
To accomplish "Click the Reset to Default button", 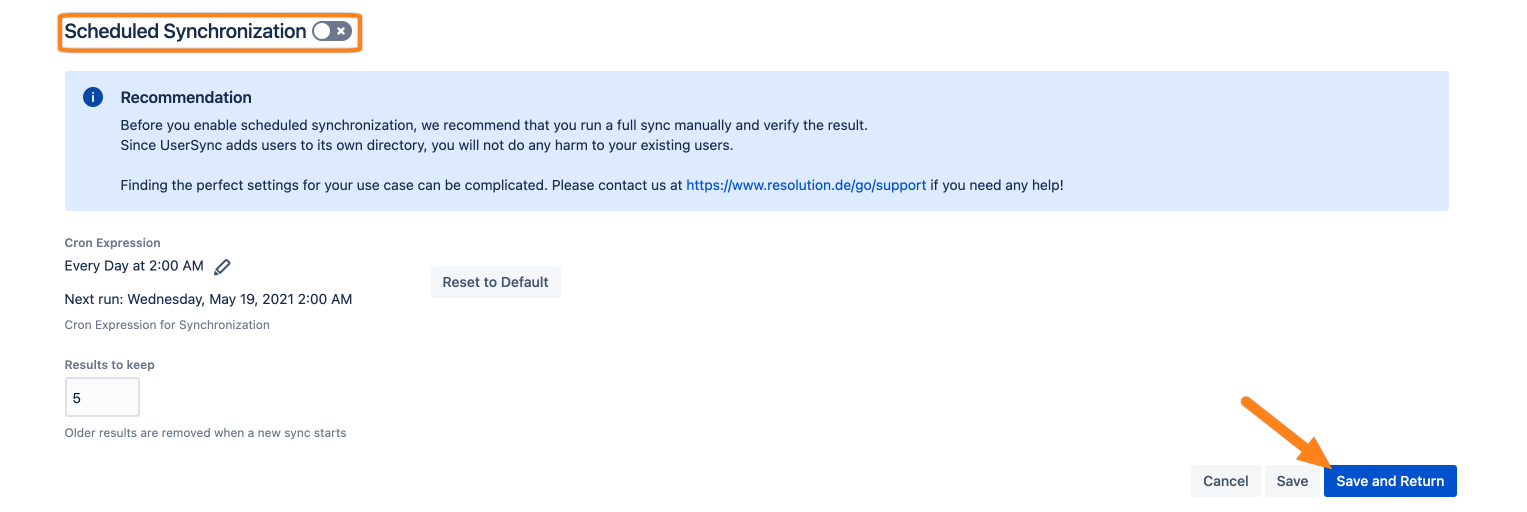I will click(x=496, y=282).
